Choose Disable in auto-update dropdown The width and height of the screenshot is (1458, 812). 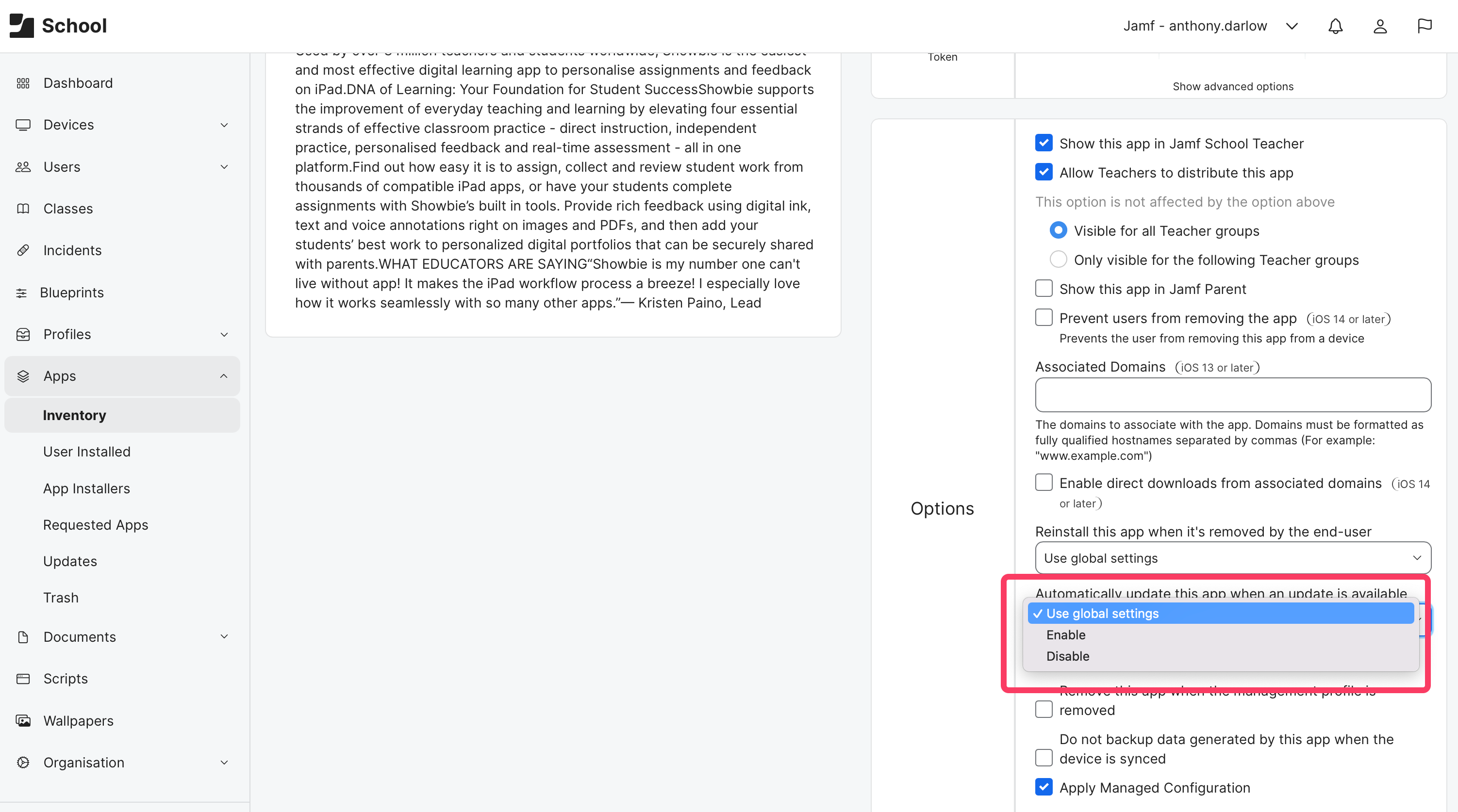click(1221, 656)
